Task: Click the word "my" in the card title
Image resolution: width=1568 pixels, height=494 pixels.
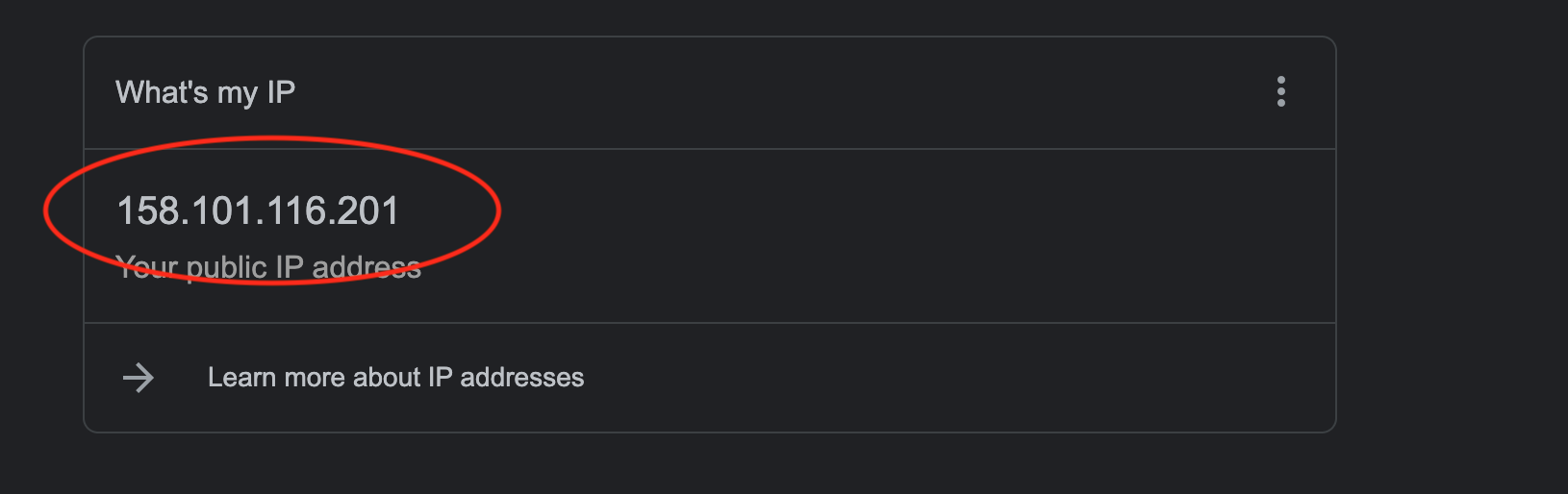Action: tap(237, 94)
